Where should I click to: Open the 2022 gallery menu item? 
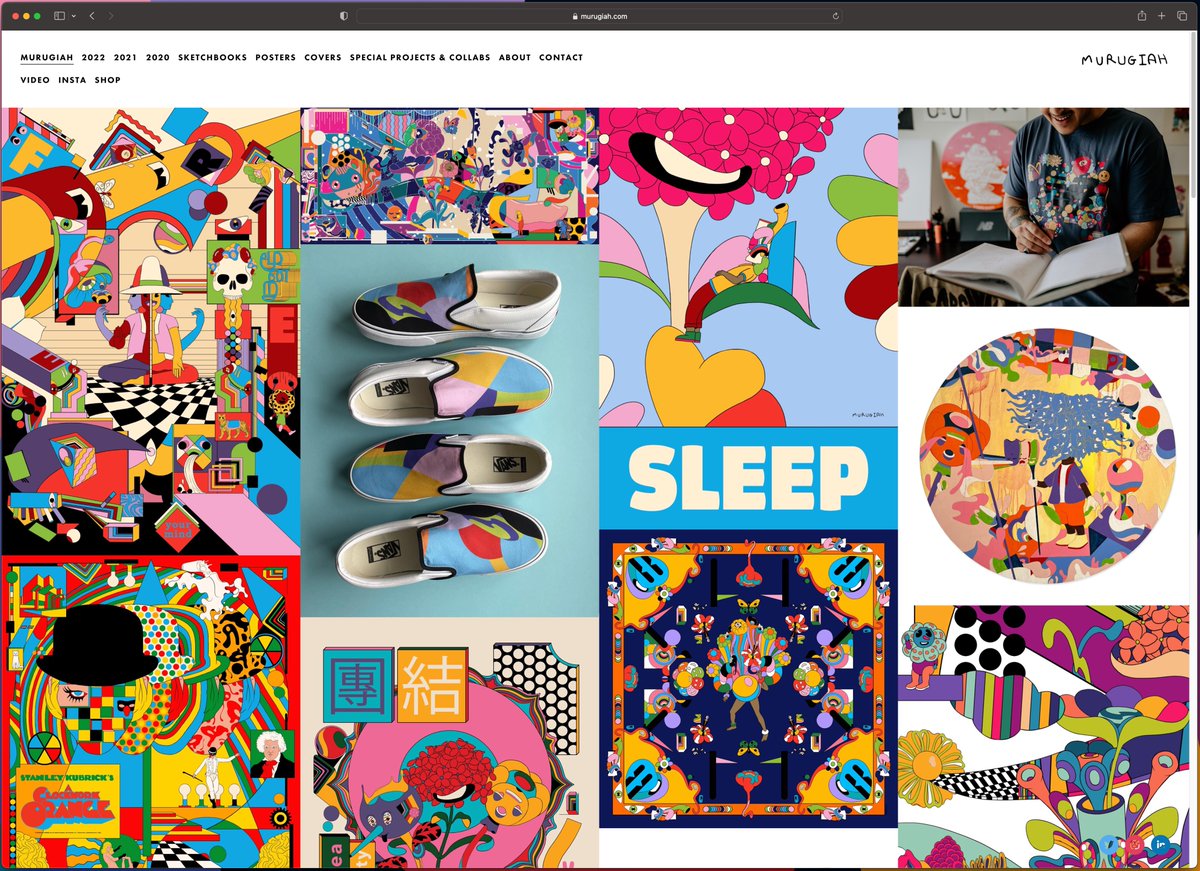[x=94, y=57]
